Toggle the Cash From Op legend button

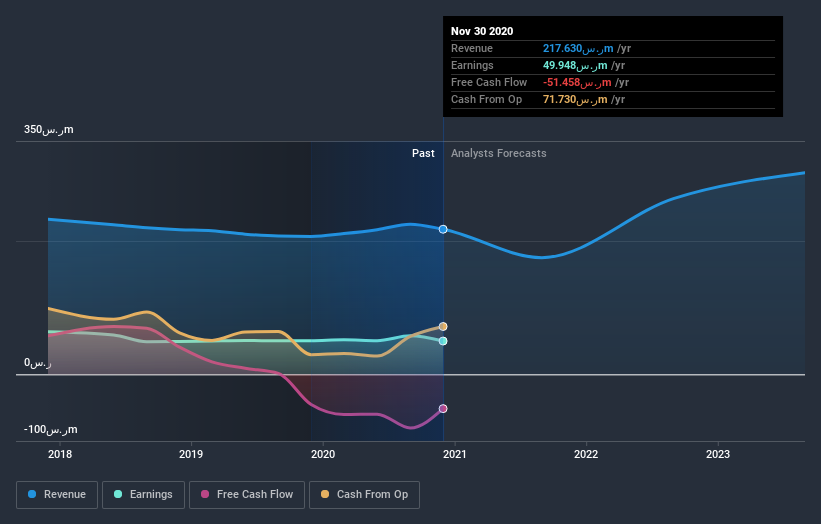tap(364, 495)
